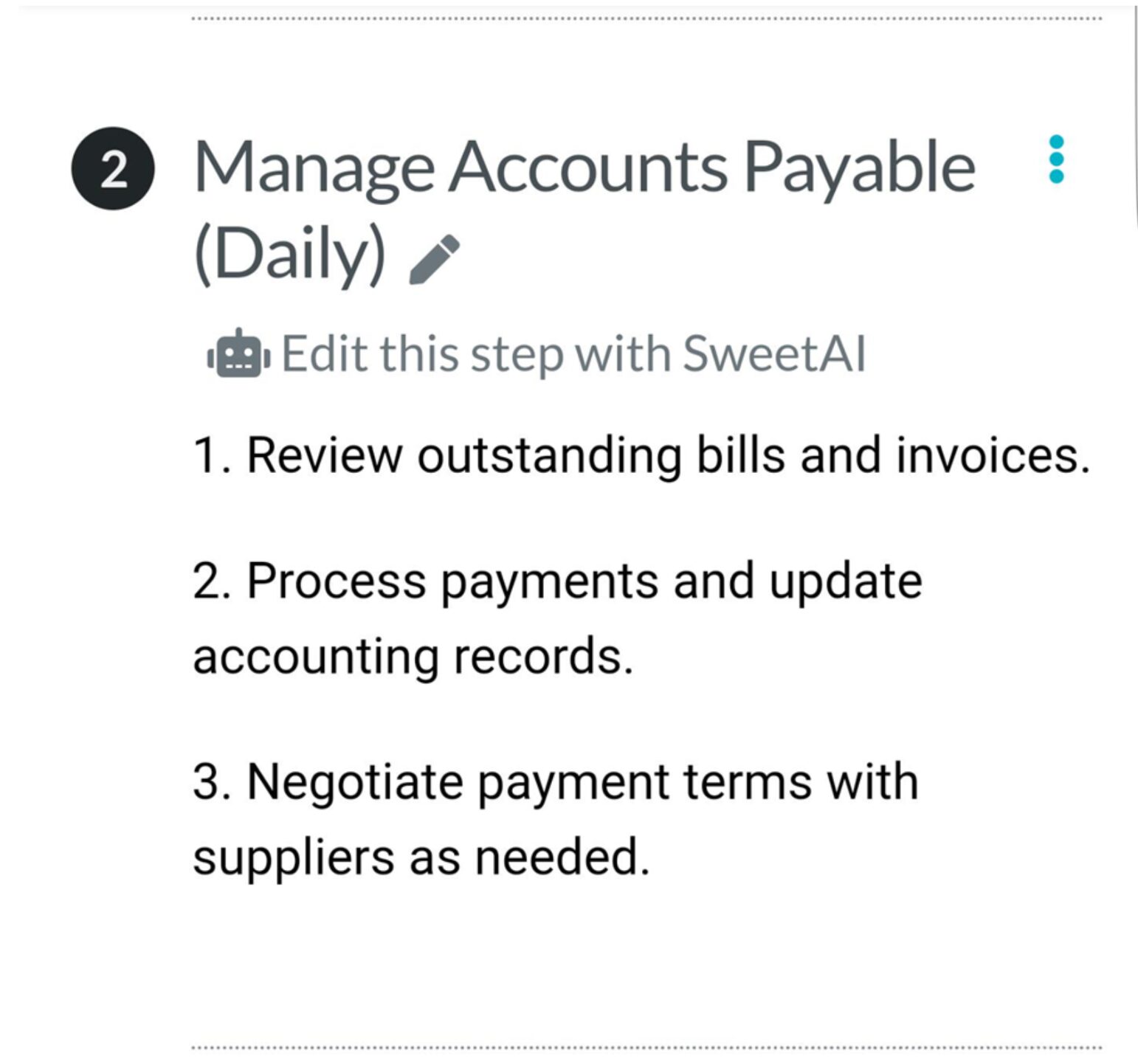This screenshot has height=1064, width=1138.
Task: Click the 'accounting records.' text line
Action: (413, 657)
